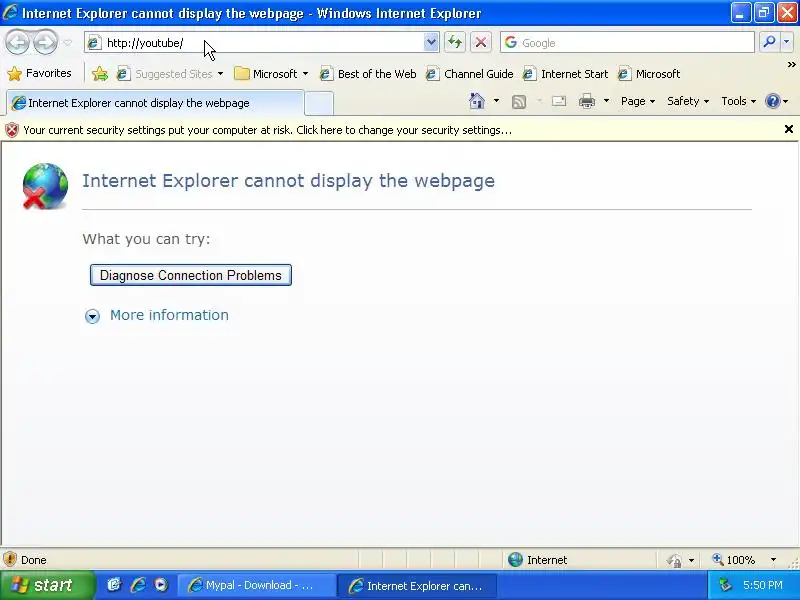The width and height of the screenshot is (800, 600).
Task: Click the security settings warning information bar
Action: coord(391,130)
